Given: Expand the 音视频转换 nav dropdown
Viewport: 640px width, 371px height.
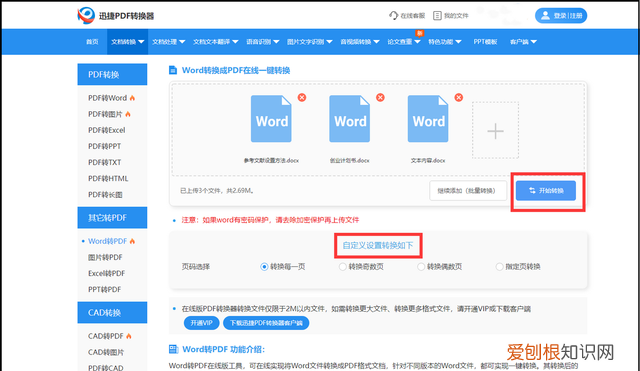Looking at the screenshot, I should (x=360, y=42).
